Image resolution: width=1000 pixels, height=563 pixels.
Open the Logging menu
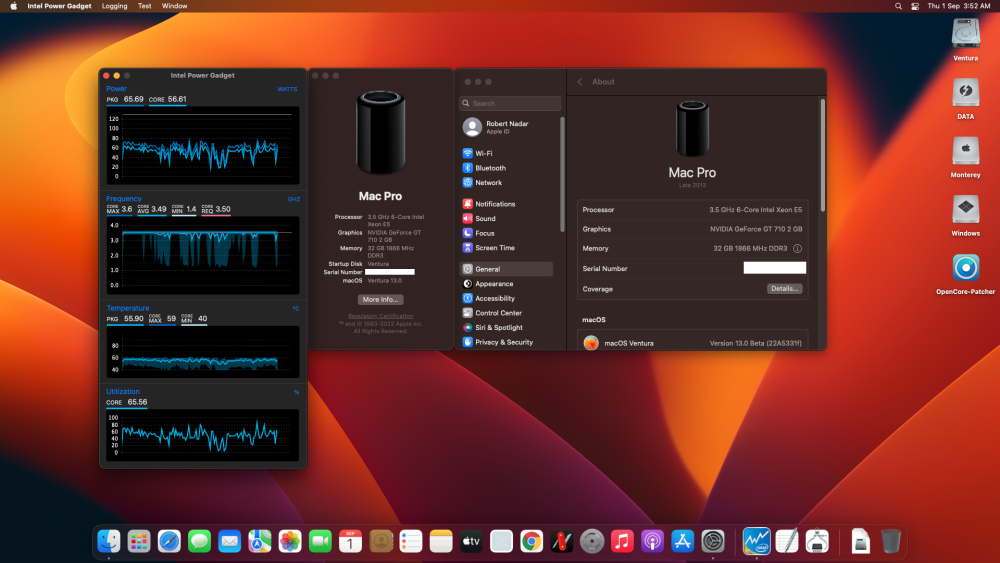(115, 6)
